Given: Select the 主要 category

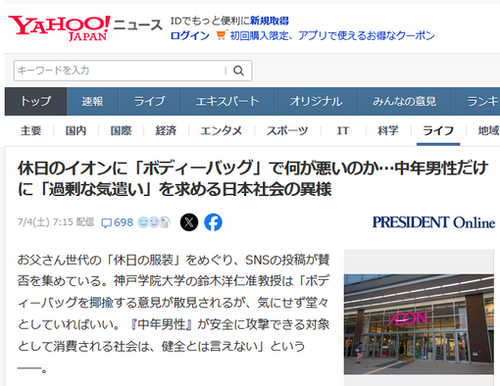Looking at the screenshot, I should click(31, 131).
